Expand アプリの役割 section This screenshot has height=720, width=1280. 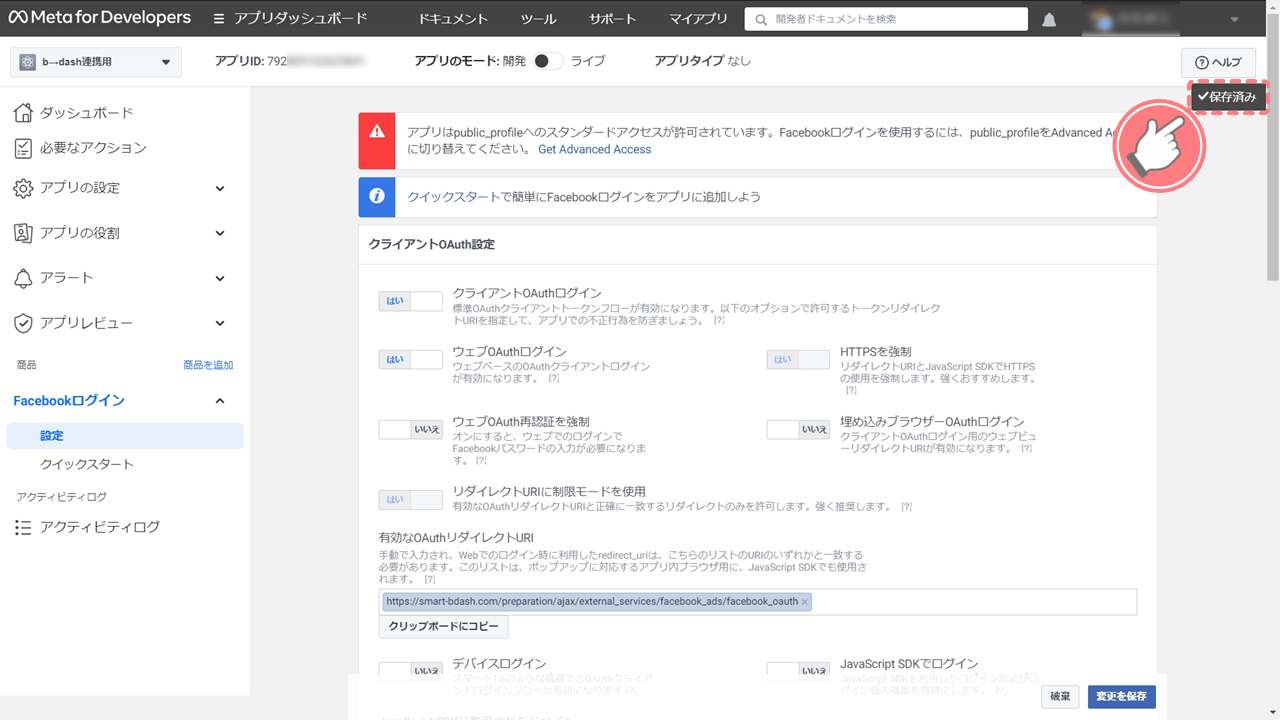point(220,233)
